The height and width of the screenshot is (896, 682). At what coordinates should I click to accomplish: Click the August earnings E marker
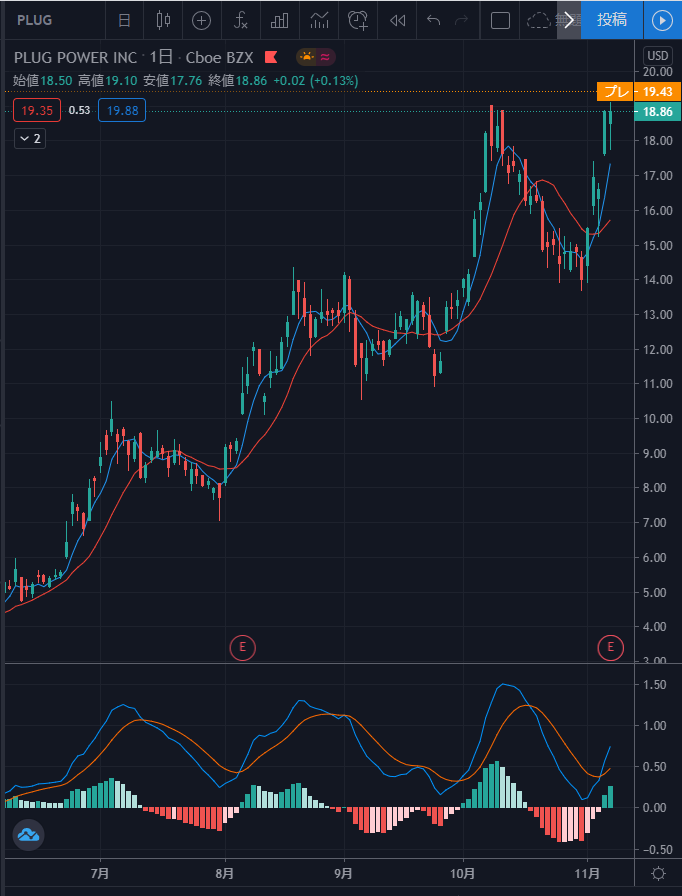tap(242, 647)
